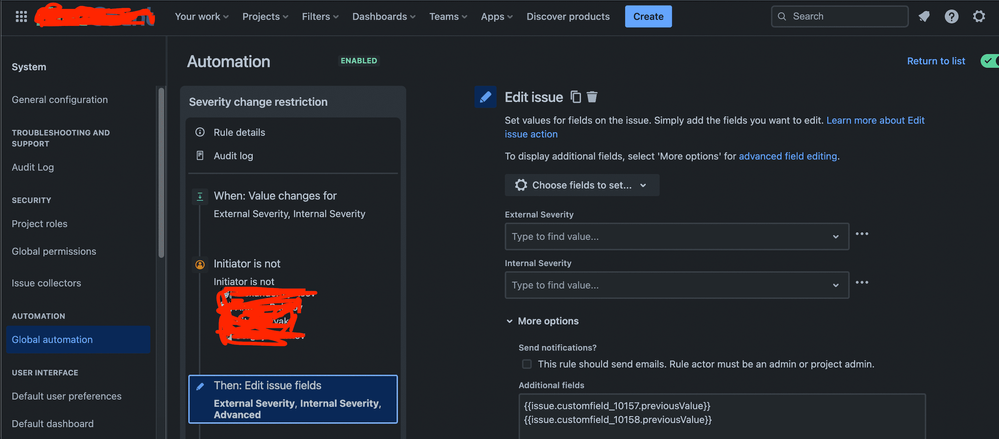
Task: Open the help question mark icon
Action: pyautogui.click(x=951, y=17)
